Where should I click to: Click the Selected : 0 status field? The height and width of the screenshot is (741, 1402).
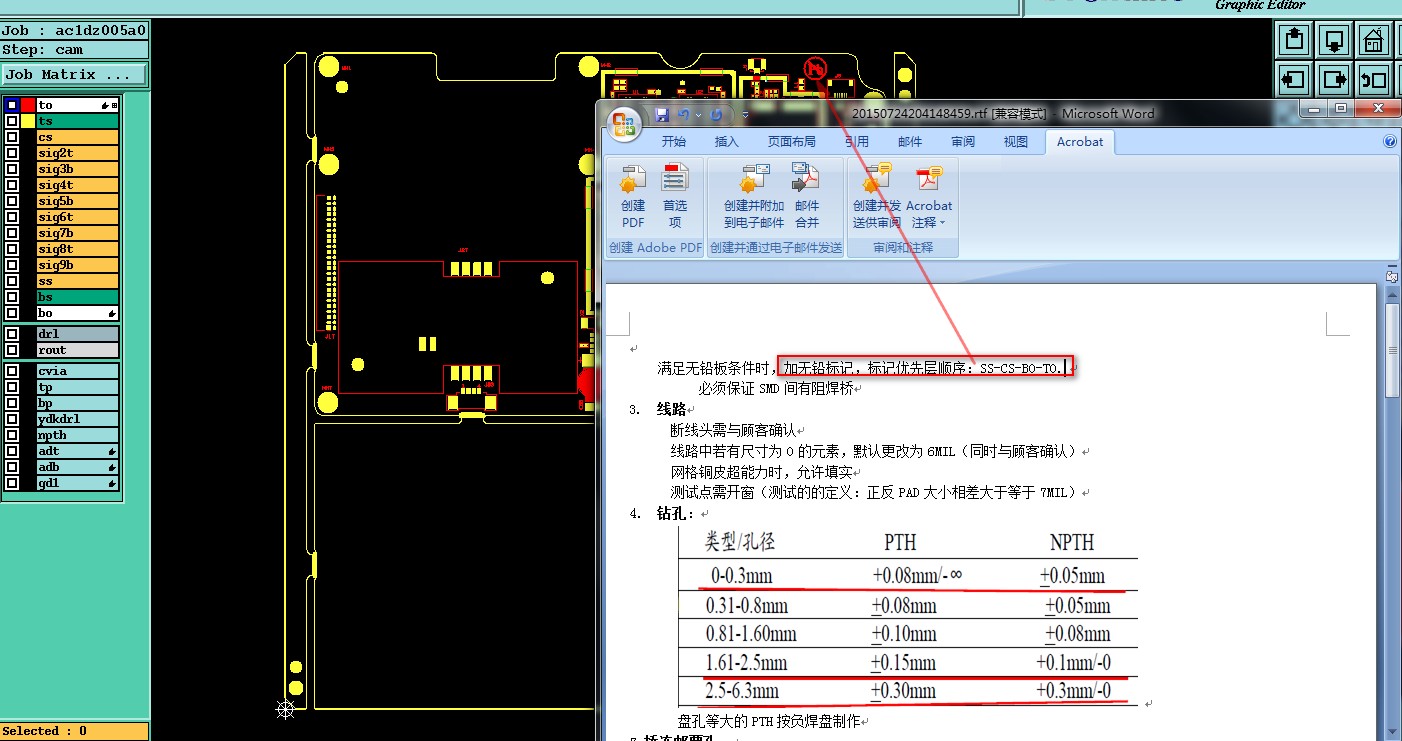(74, 731)
